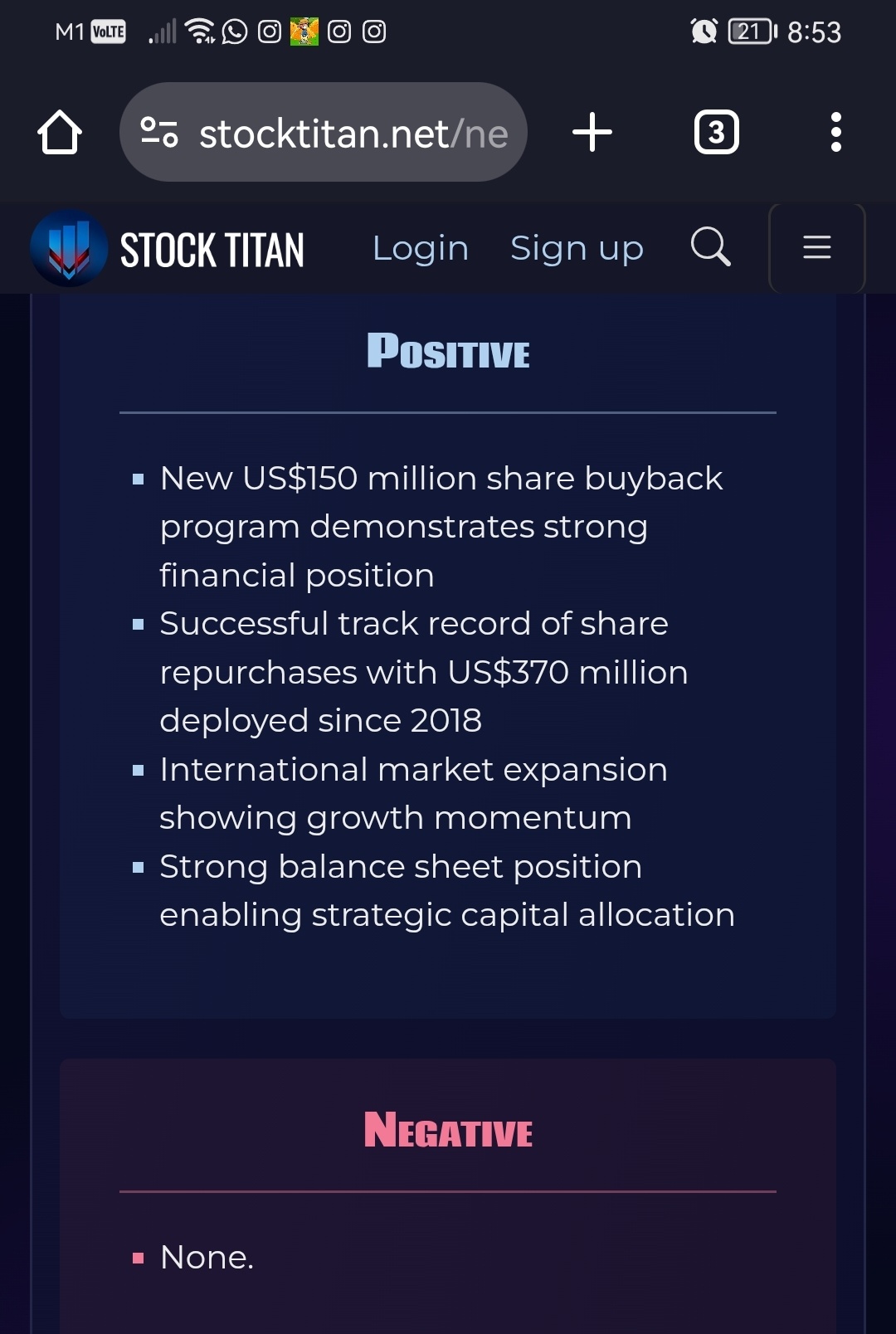This screenshot has height=1334, width=896.
Task: Tap the WhatsApp notification icon
Action: (235, 32)
